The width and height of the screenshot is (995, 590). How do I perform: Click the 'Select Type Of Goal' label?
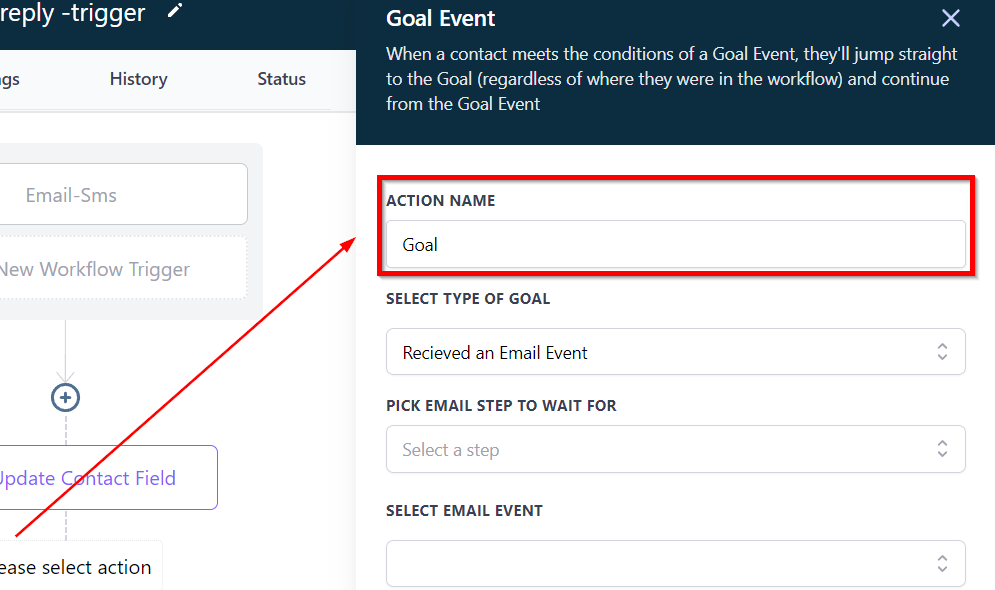click(x=468, y=298)
